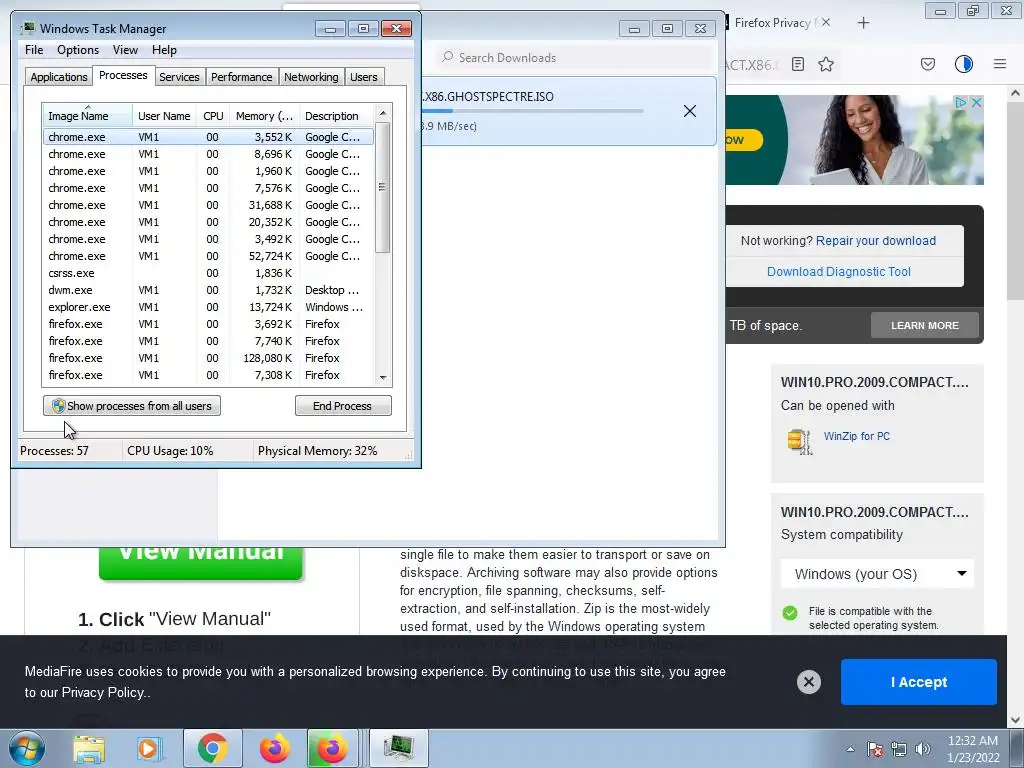Open Task Manager Options menu
1024x768 pixels.
click(x=78, y=50)
